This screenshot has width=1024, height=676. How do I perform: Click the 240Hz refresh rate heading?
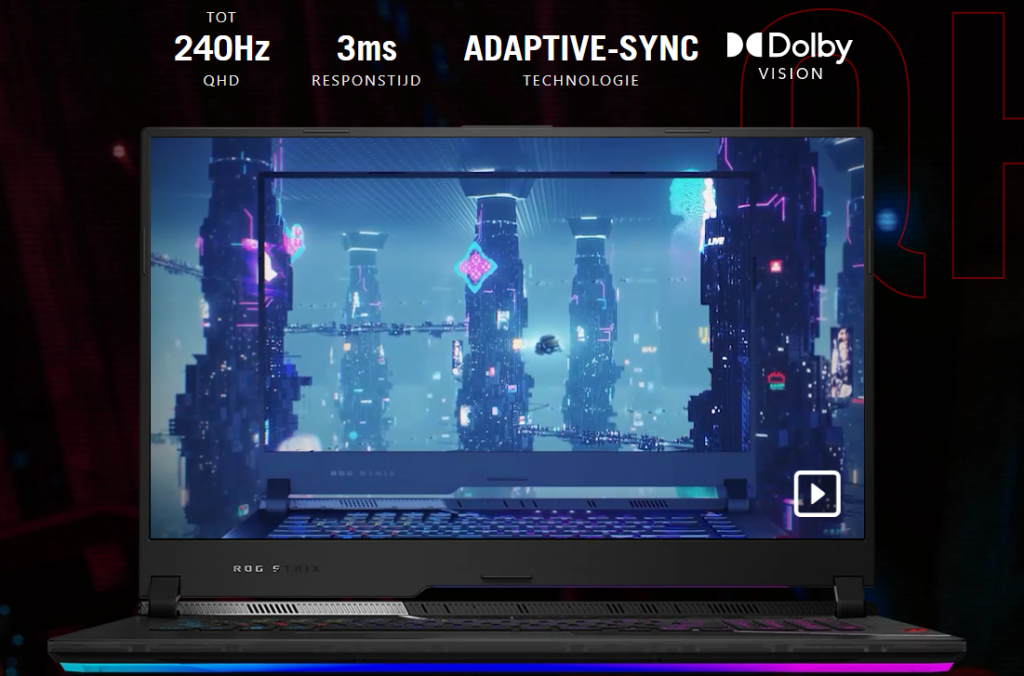point(222,48)
